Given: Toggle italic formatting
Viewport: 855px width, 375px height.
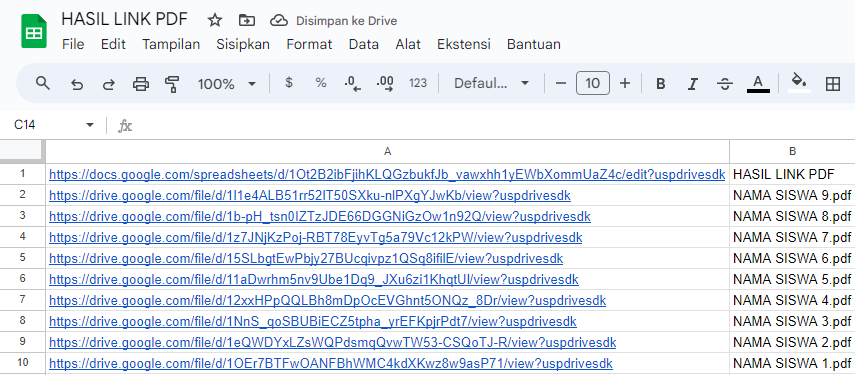Looking at the screenshot, I should (x=693, y=84).
